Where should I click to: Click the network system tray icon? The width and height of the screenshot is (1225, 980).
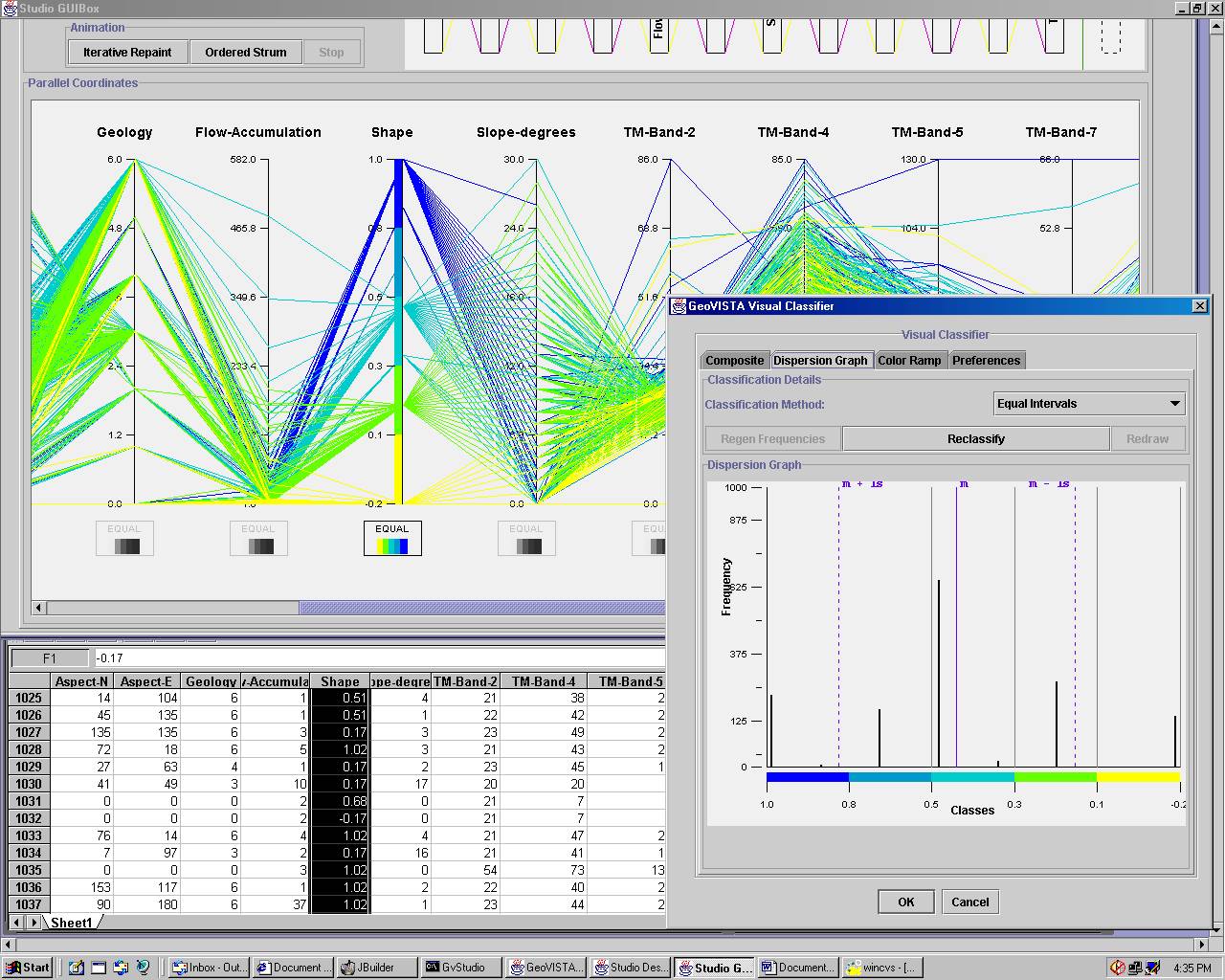(1136, 968)
